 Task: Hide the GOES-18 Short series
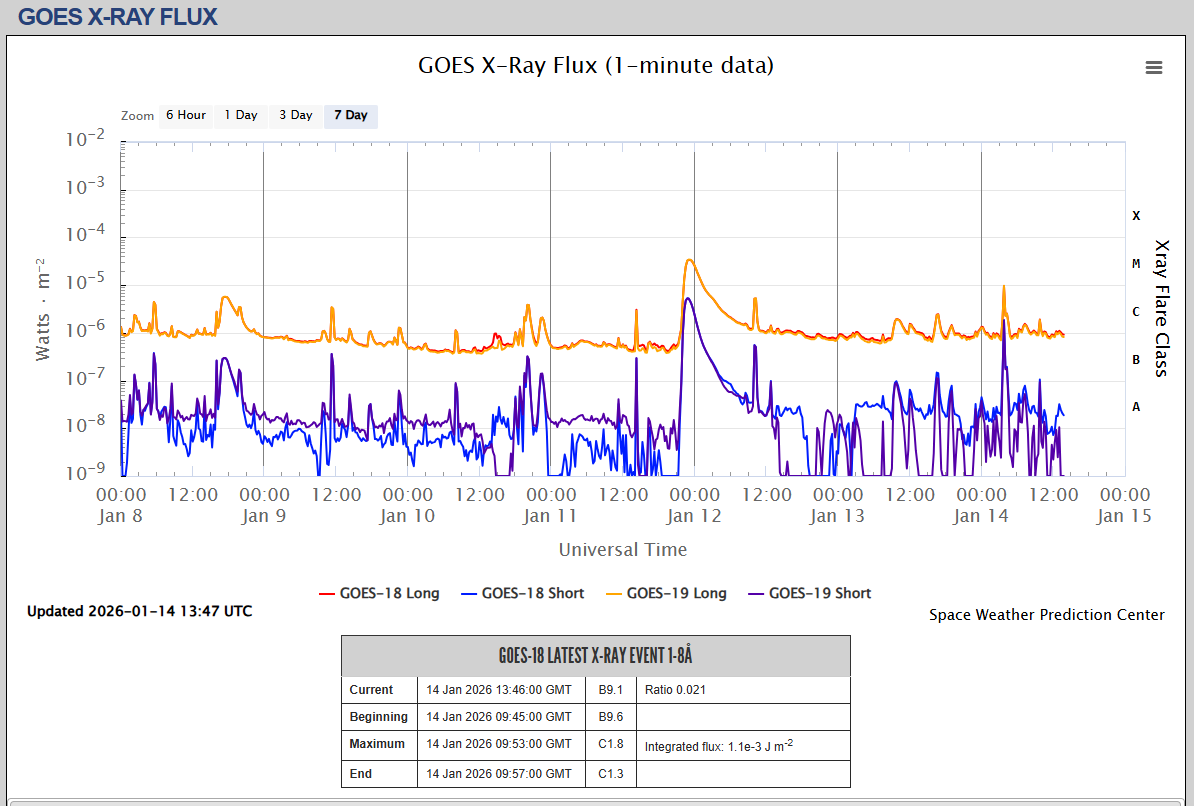click(x=521, y=593)
